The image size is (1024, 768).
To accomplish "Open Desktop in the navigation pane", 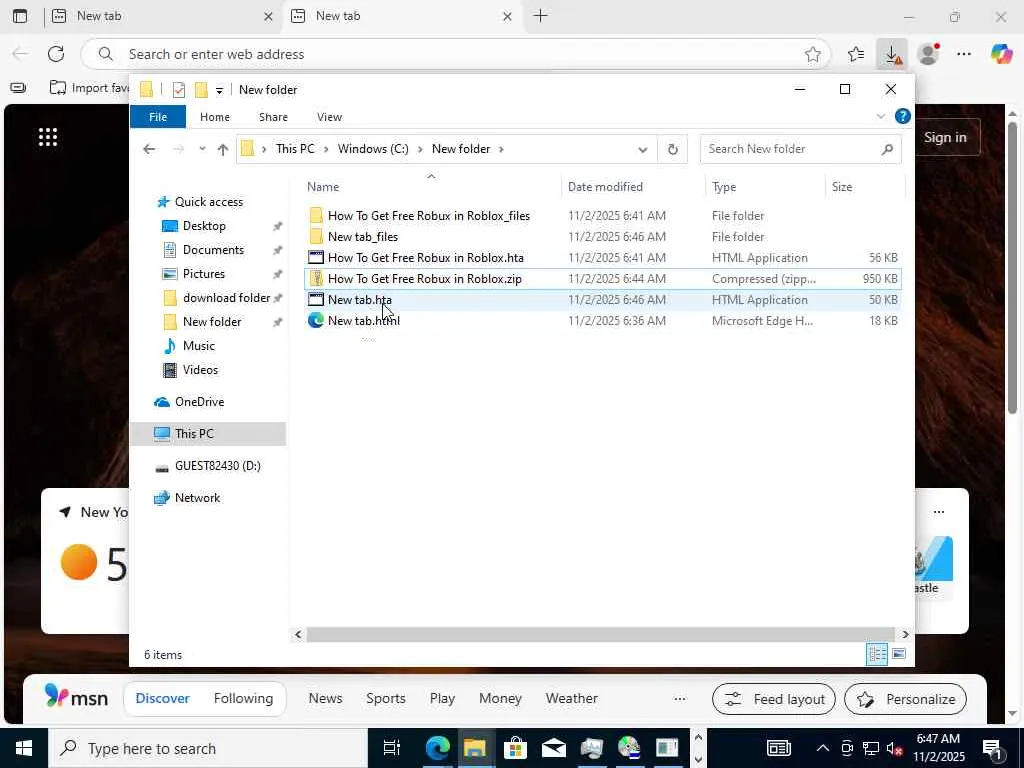I will pyautogui.click(x=204, y=226).
